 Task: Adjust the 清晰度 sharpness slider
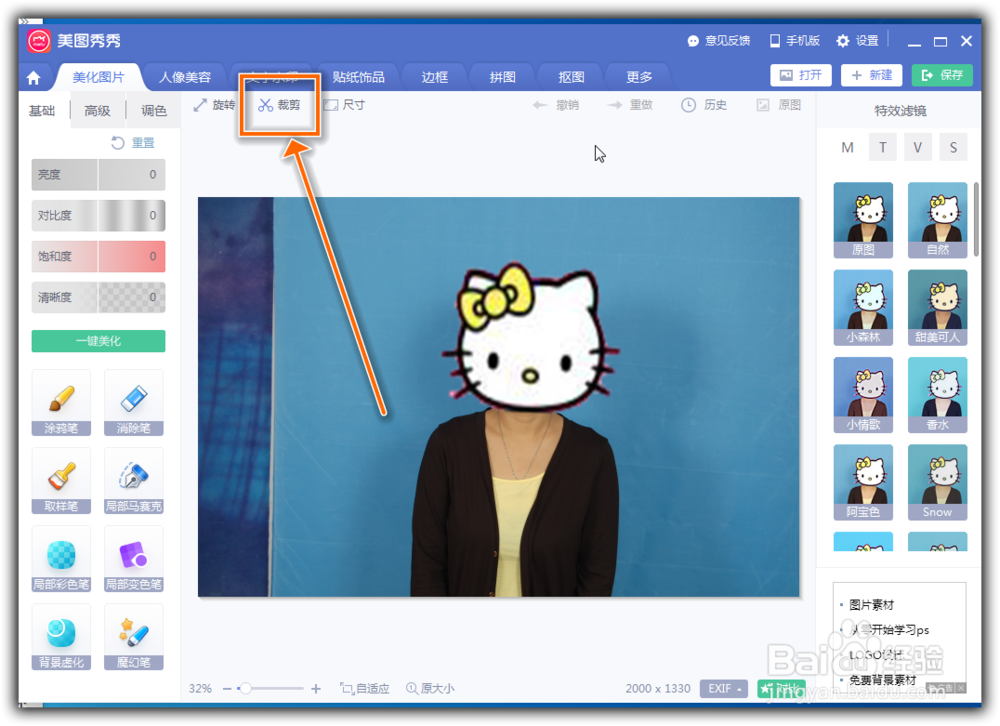tap(98, 297)
